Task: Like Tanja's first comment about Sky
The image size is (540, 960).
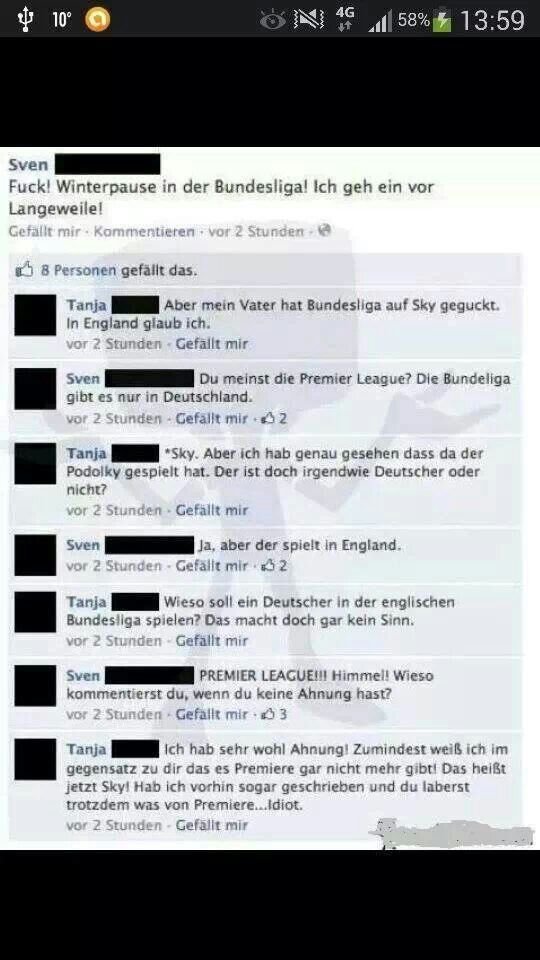Action: tap(212, 344)
